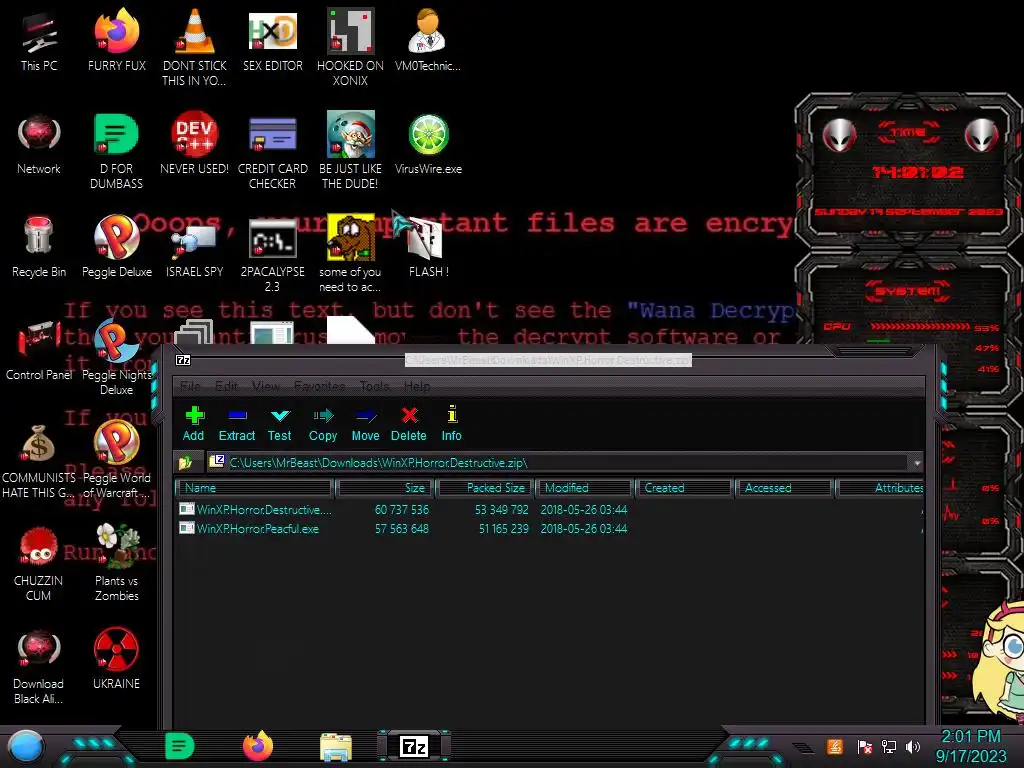
Task: Select the HOOKED ON XONIX desktop icon
Action: tap(351, 47)
